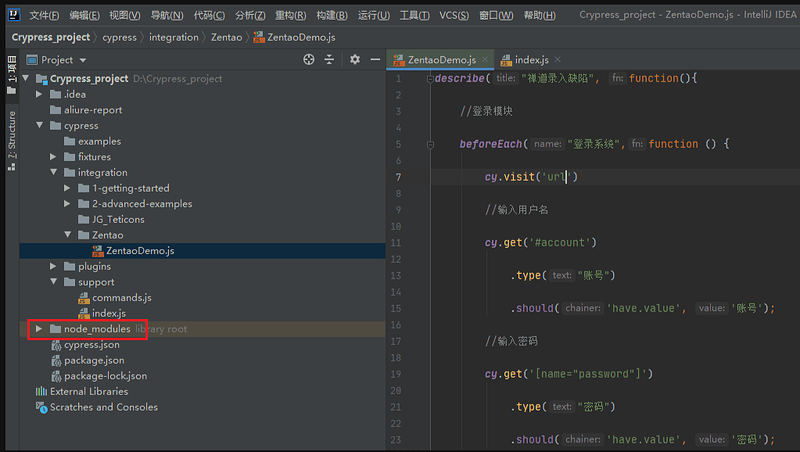Screen dimensions: 800x452
Task: Fold the beforeEach block at line 5
Action: [430, 144]
